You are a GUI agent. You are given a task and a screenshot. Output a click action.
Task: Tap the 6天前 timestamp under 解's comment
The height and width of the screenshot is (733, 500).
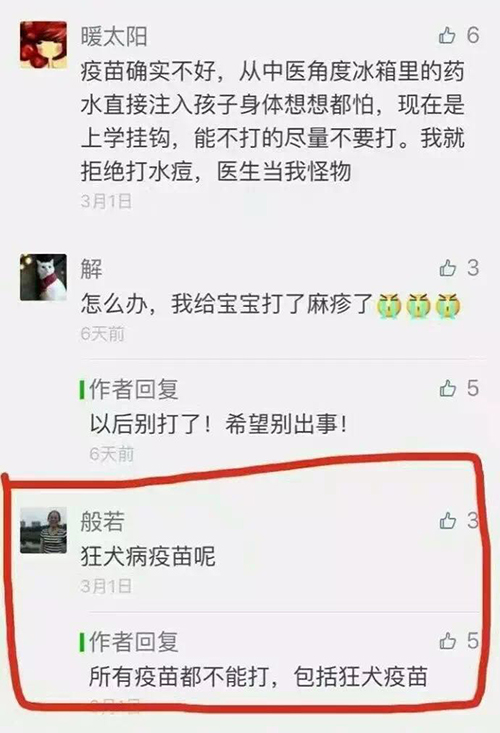click(x=103, y=334)
